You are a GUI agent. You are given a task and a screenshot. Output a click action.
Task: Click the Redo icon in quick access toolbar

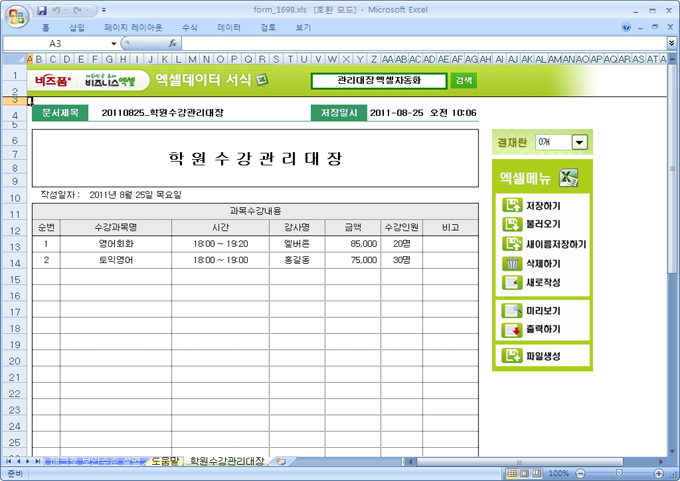pos(77,10)
